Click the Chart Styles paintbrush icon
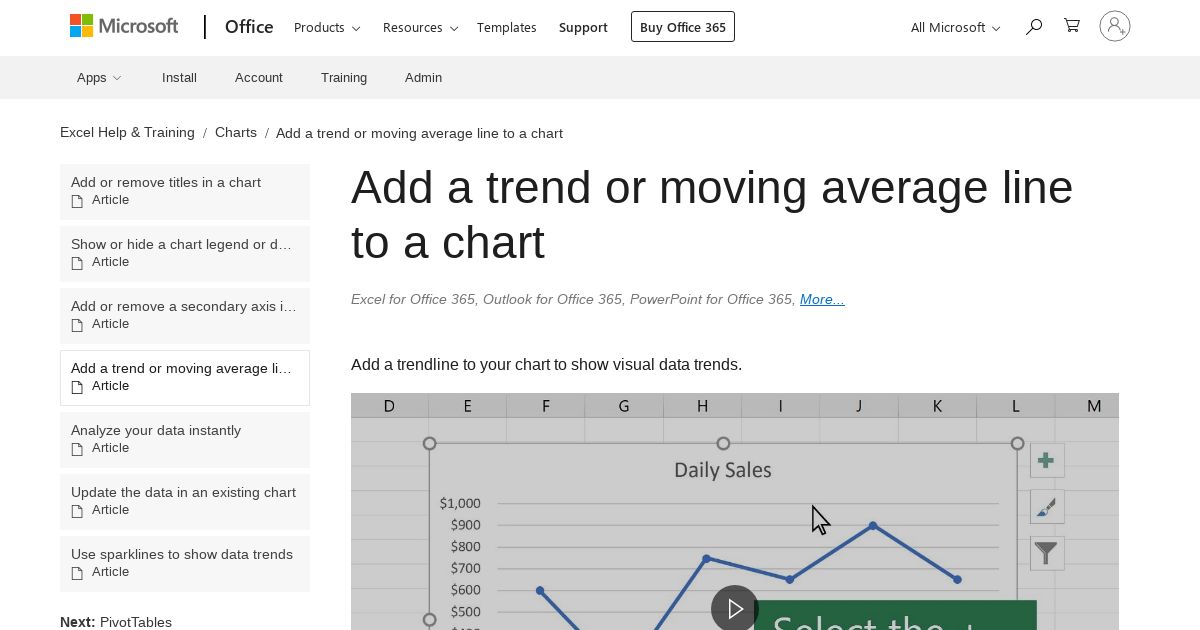Image resolution: width=1200 pixels, height=630 pixels. click(1046, 507)
